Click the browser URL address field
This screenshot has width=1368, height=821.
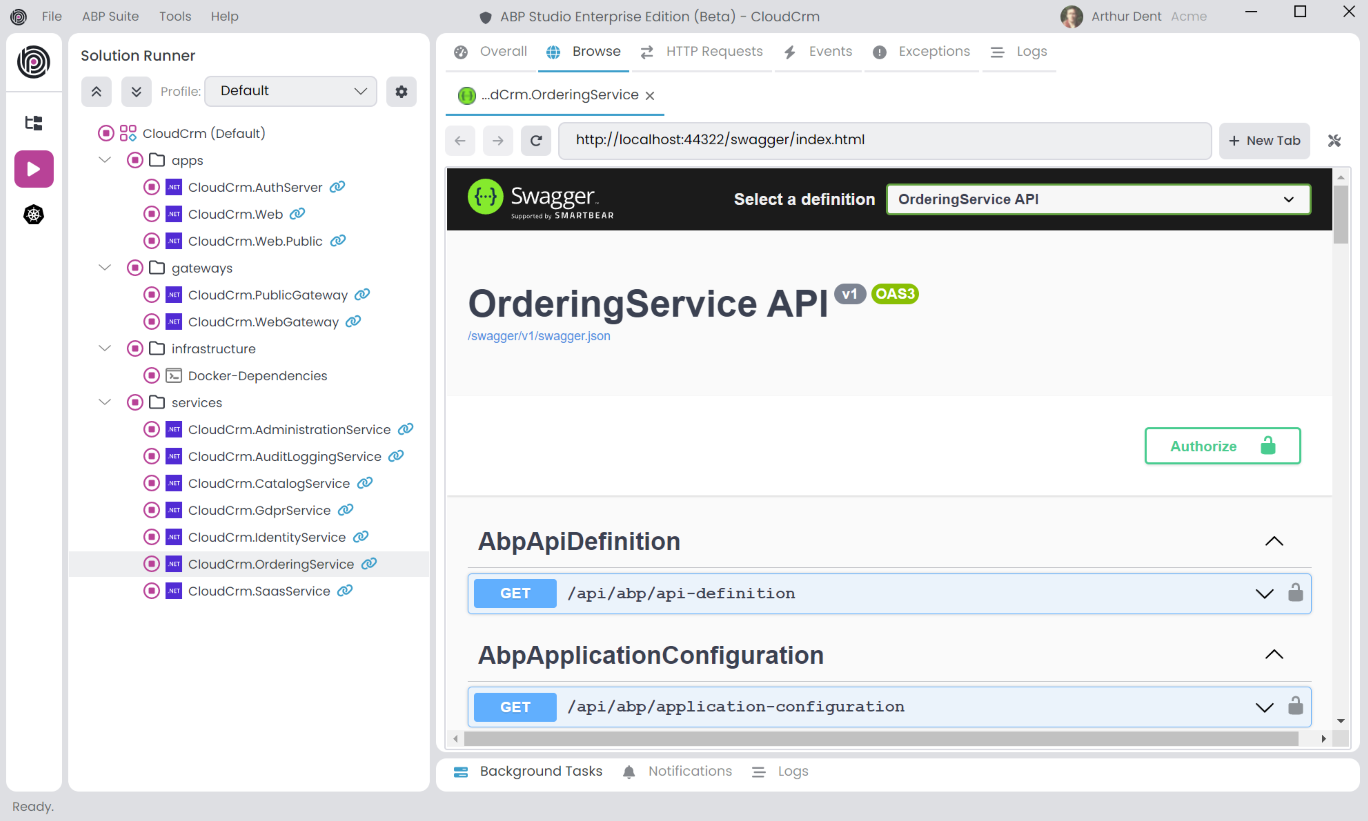coord(884,141)
